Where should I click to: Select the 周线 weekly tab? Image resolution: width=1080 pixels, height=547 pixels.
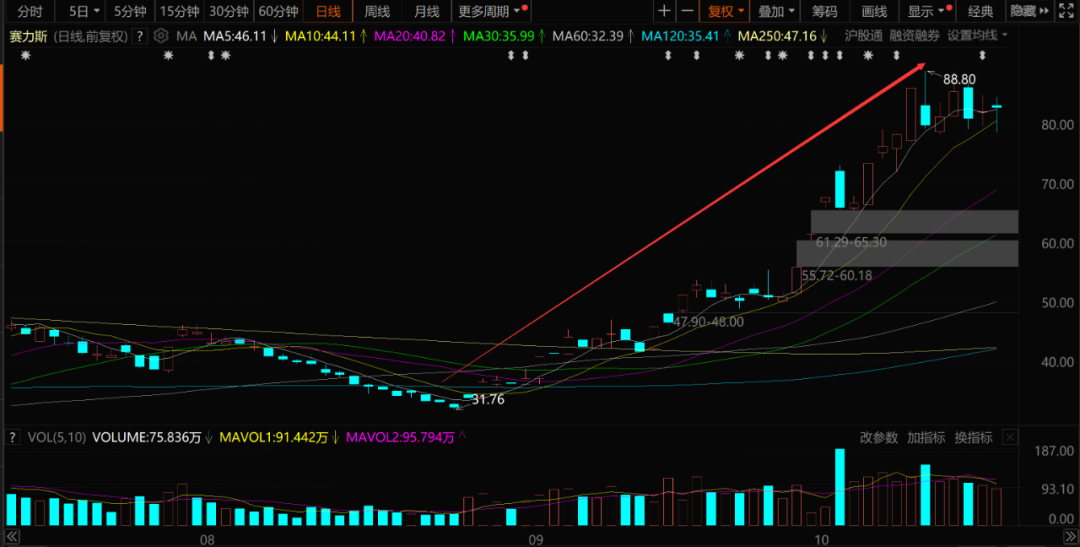(x=377, y=11)
